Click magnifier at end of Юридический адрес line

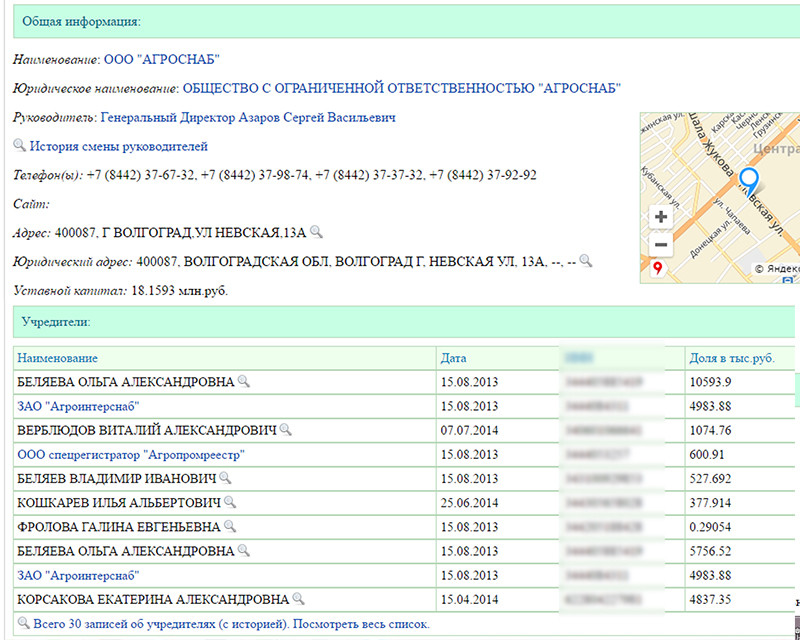tap(586, 261)
